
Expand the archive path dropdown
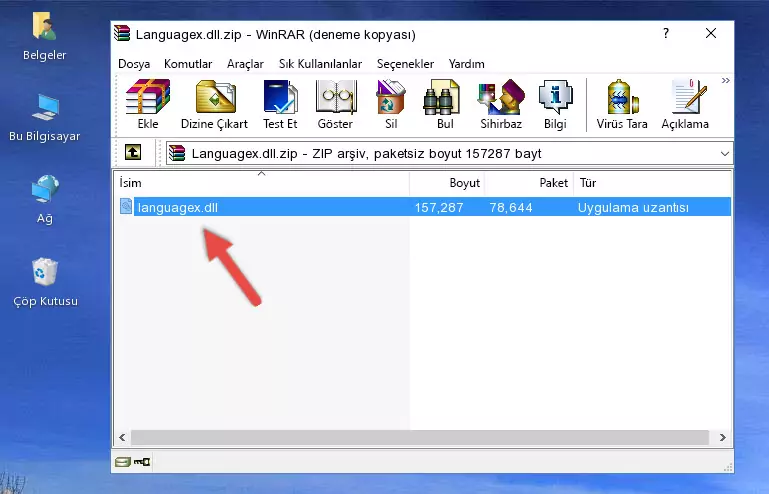724,154
